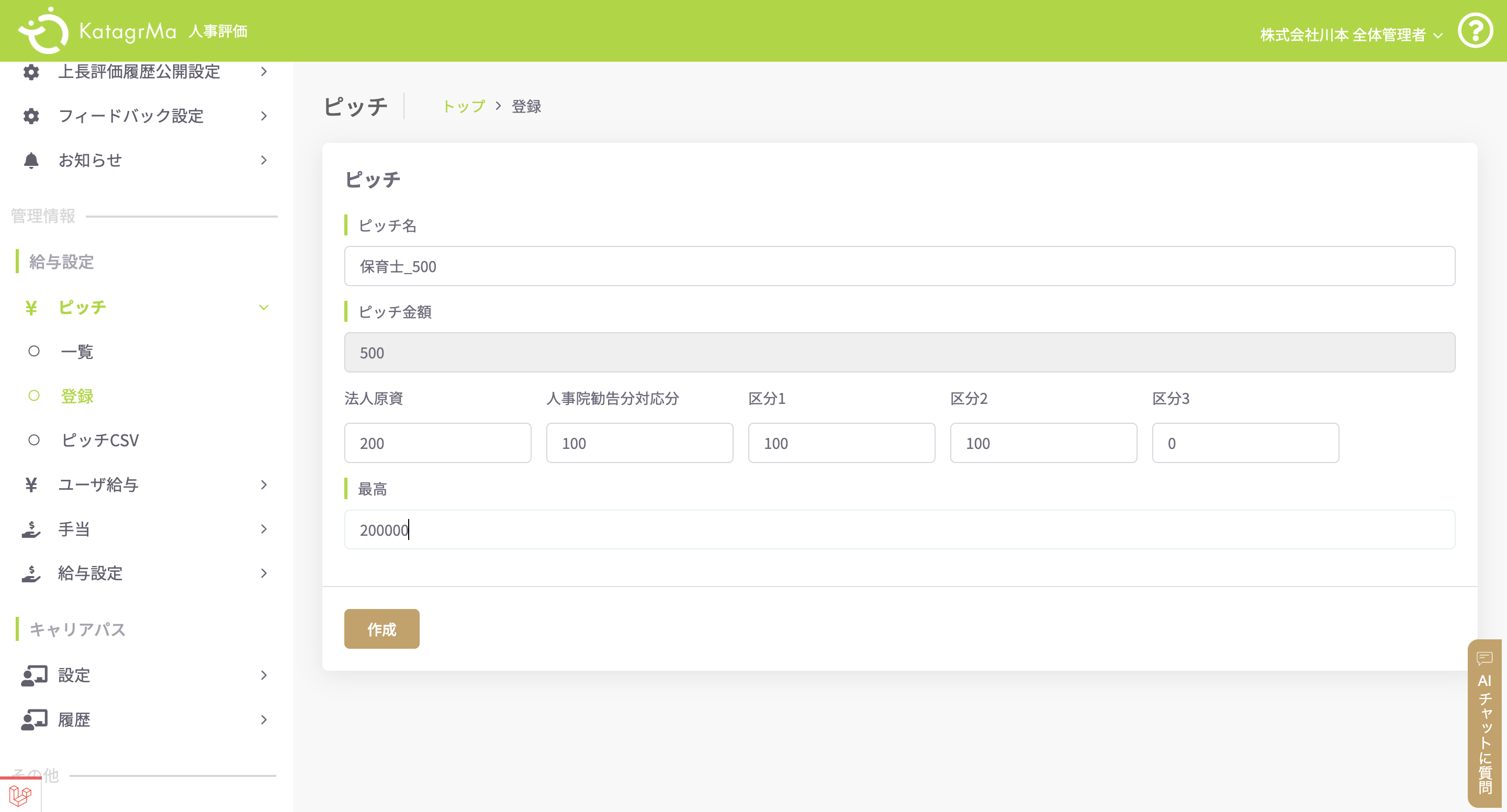Click the ピッチ sidebar menu label

tap(82, 308)
